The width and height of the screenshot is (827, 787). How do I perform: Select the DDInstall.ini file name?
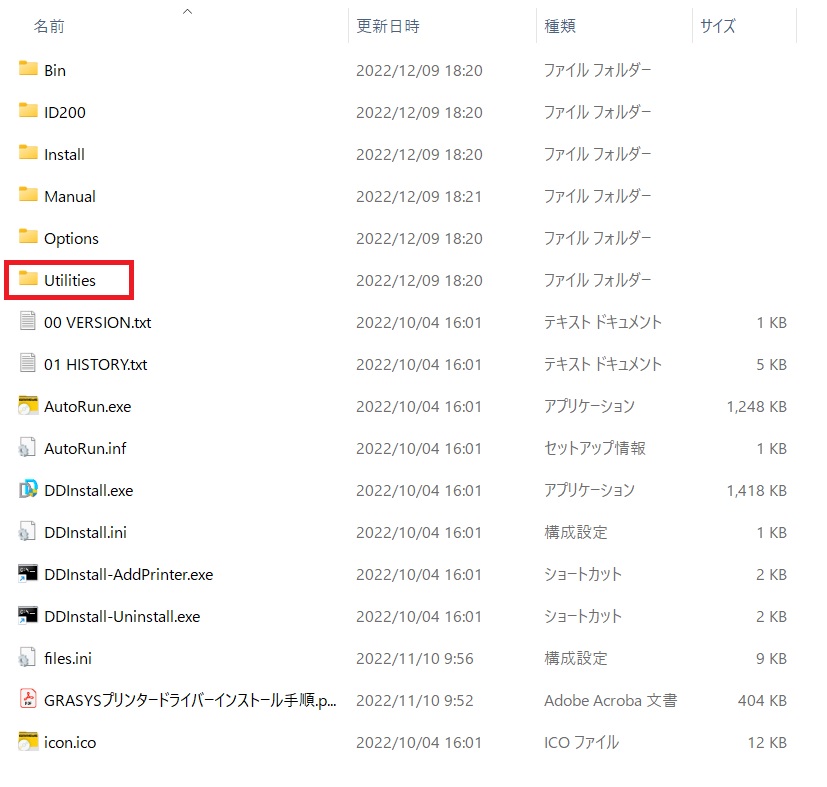[x=85, y=533]
